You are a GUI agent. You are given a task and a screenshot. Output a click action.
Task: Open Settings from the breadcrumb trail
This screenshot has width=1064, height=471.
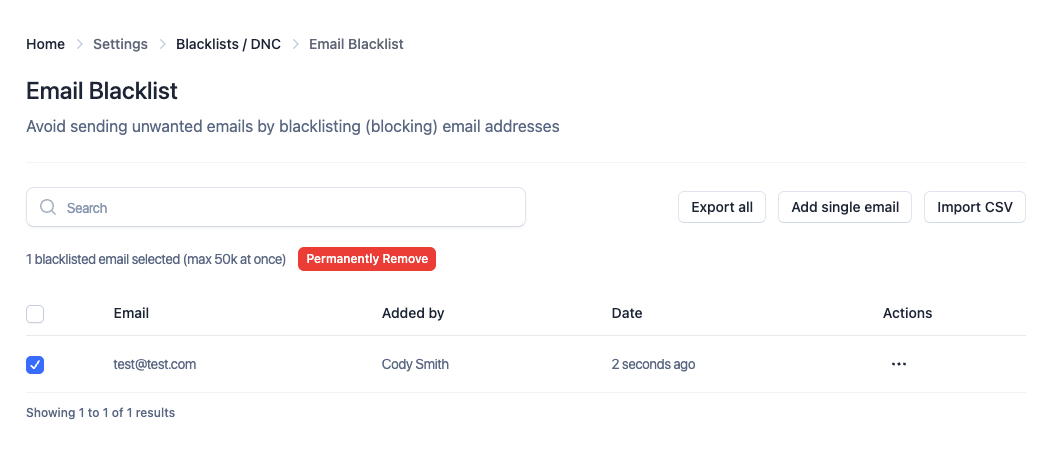120,44
